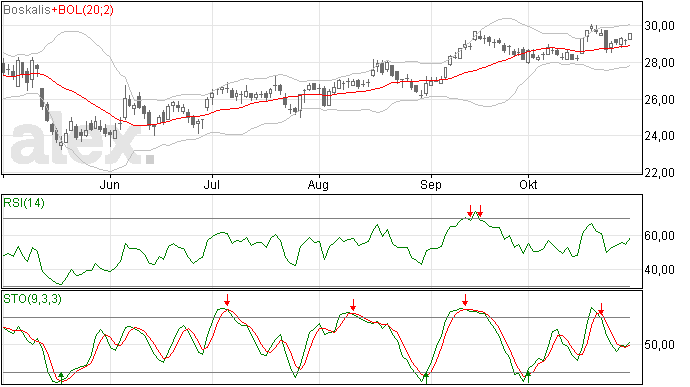Click the 30,00 price axis value
This screenshot has height=387, width=690.
pos(659,26)
